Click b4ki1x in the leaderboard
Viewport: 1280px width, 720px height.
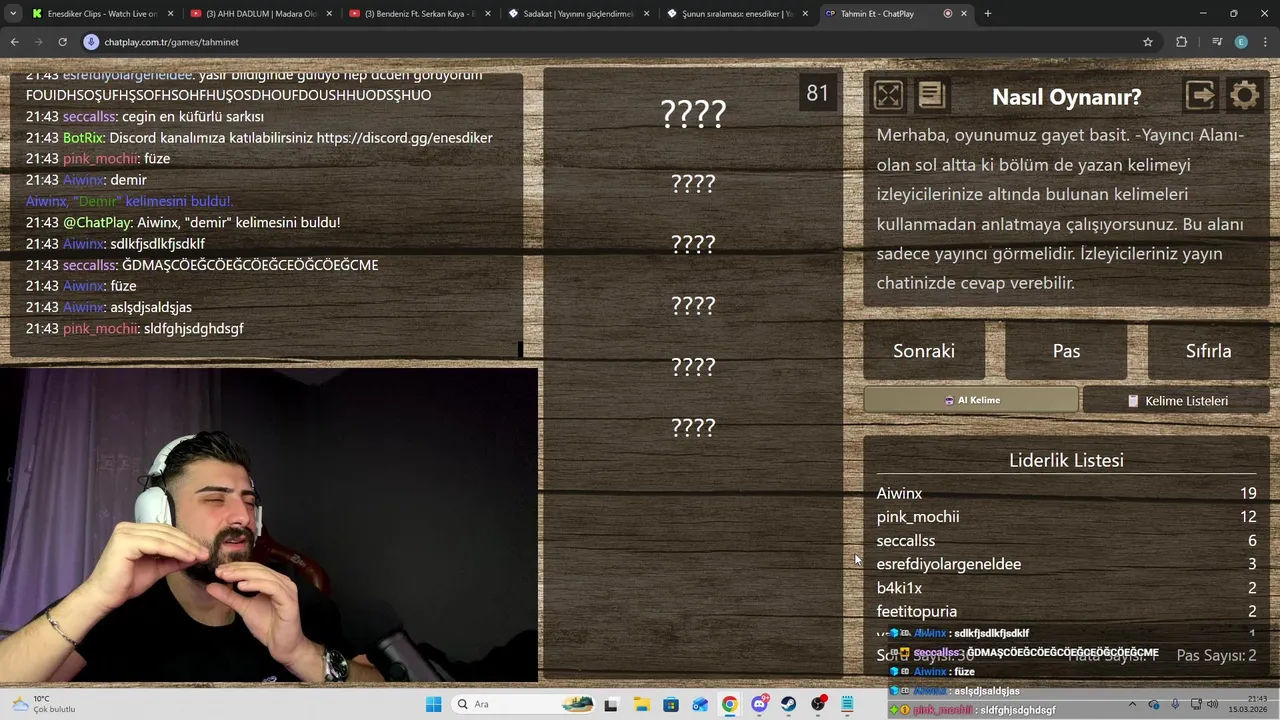899,588
